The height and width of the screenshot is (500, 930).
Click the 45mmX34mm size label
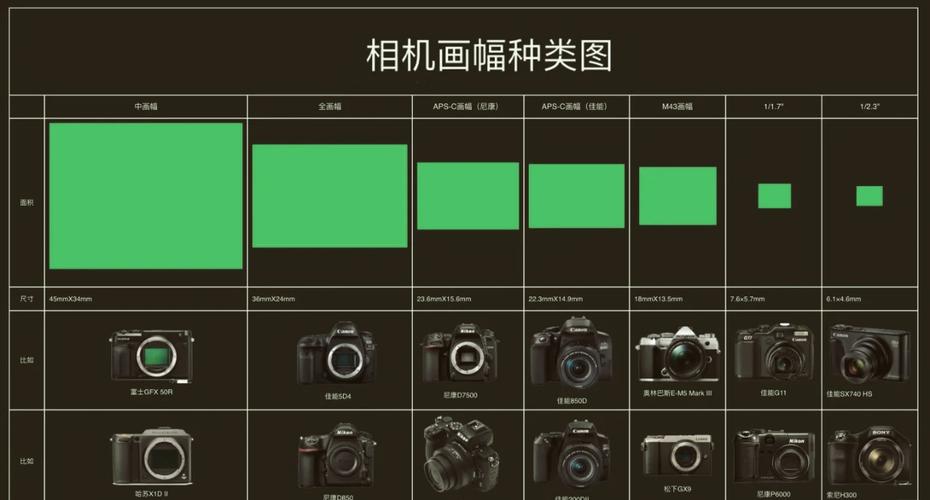point(70,298)
